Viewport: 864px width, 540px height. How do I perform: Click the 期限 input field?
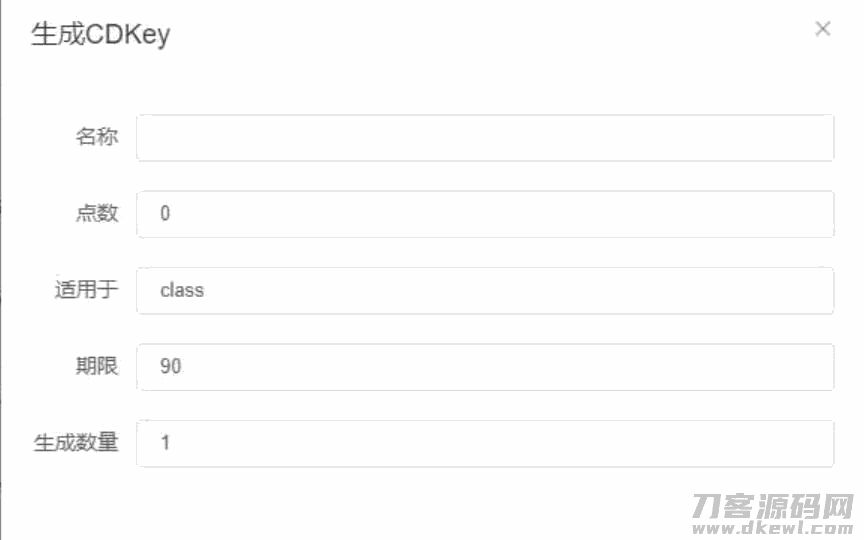[x=485, y=367]
